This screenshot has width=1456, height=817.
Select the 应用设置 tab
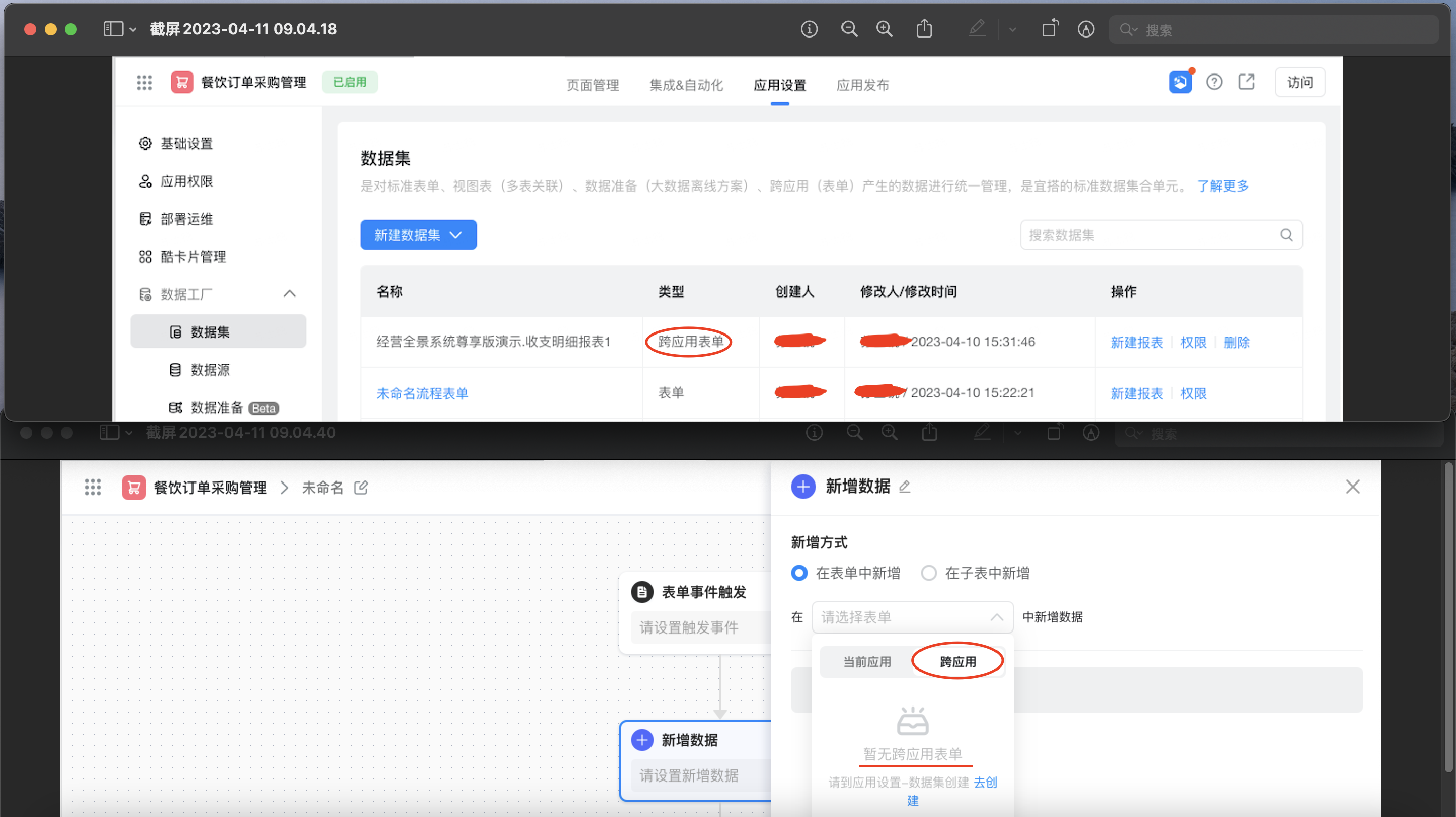[780, 85]
